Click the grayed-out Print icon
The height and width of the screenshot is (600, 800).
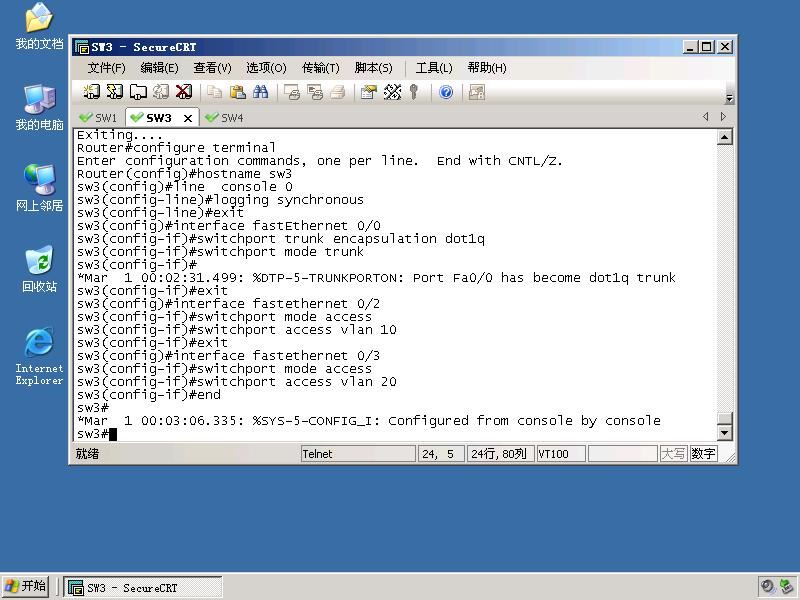[338, 92]
